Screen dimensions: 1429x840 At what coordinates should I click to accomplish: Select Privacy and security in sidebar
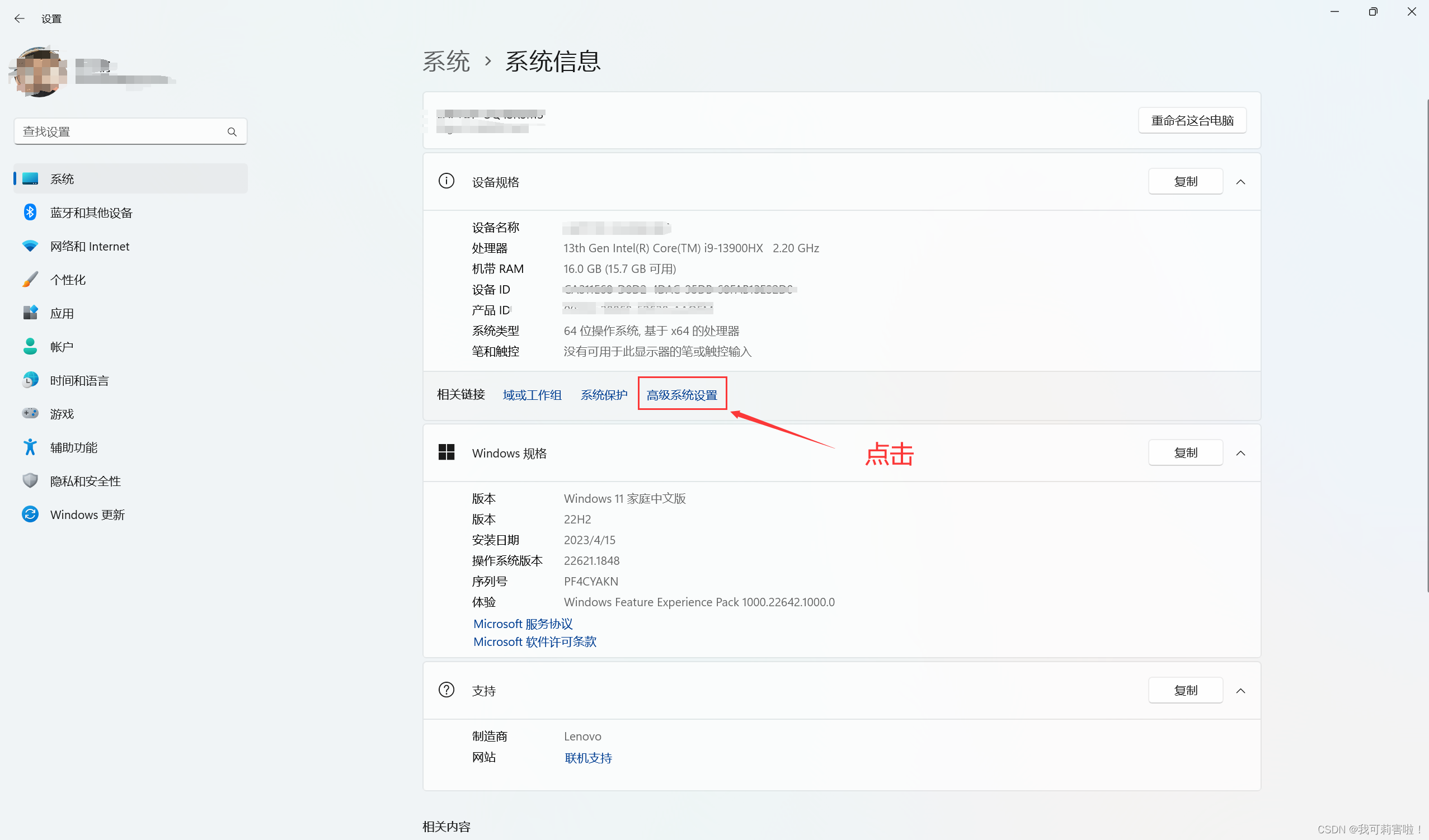85,481
